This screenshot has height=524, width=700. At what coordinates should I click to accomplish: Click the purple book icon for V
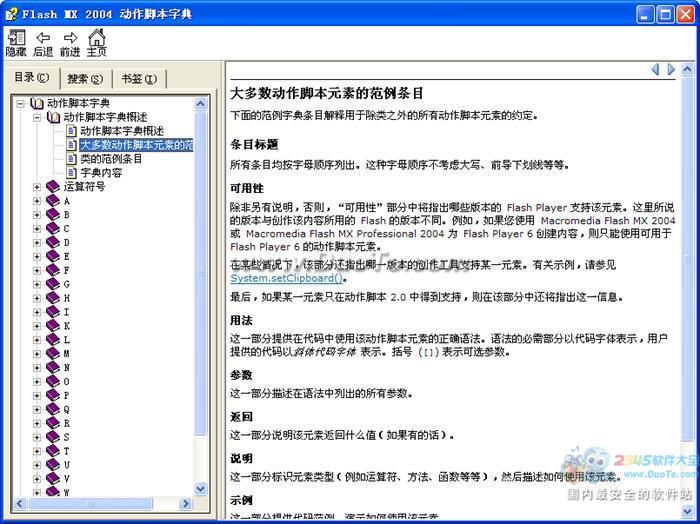pyautogui.click(x=53, y=478)
